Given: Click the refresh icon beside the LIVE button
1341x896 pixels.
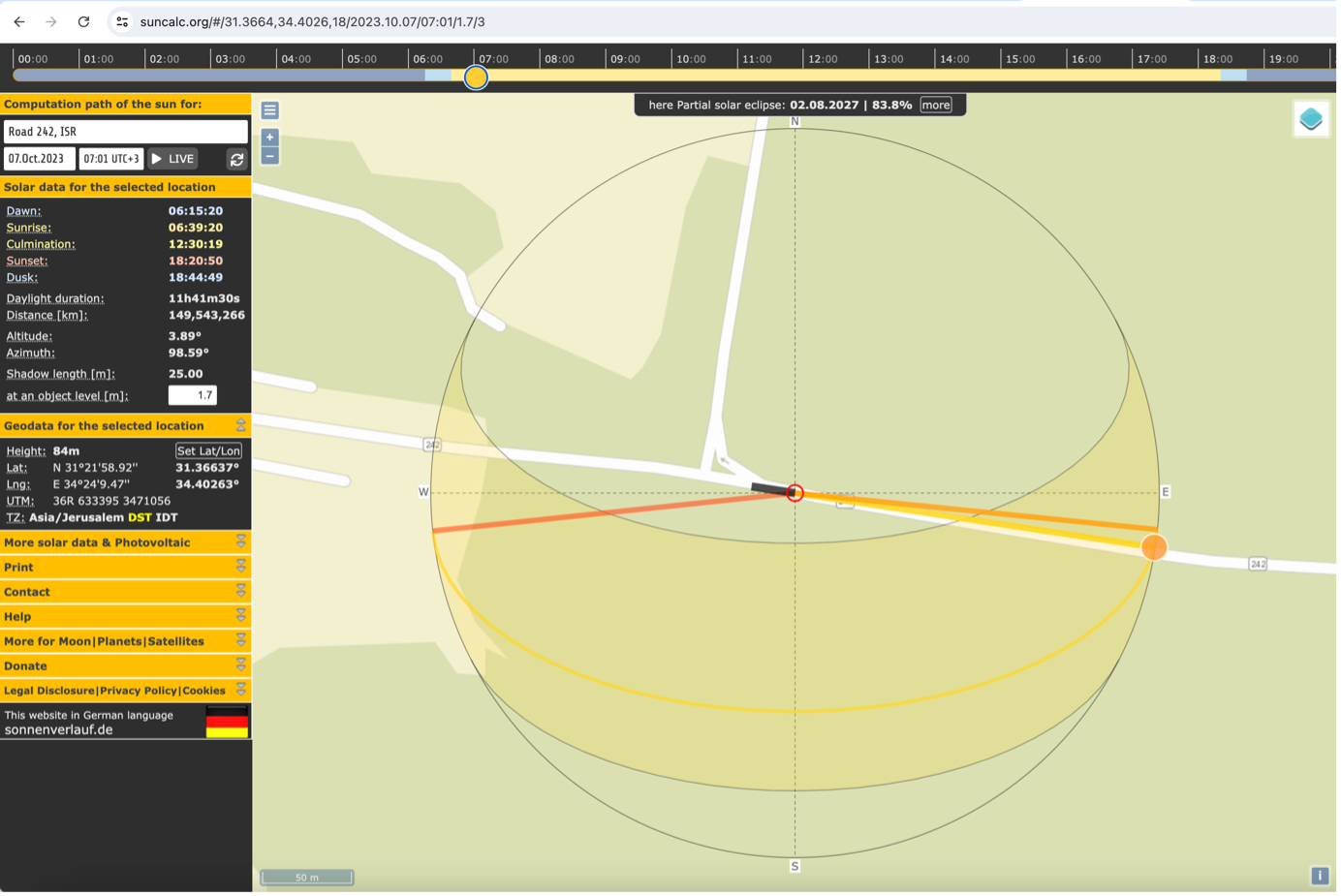Looking at the screenshot, I should (236, 159).
